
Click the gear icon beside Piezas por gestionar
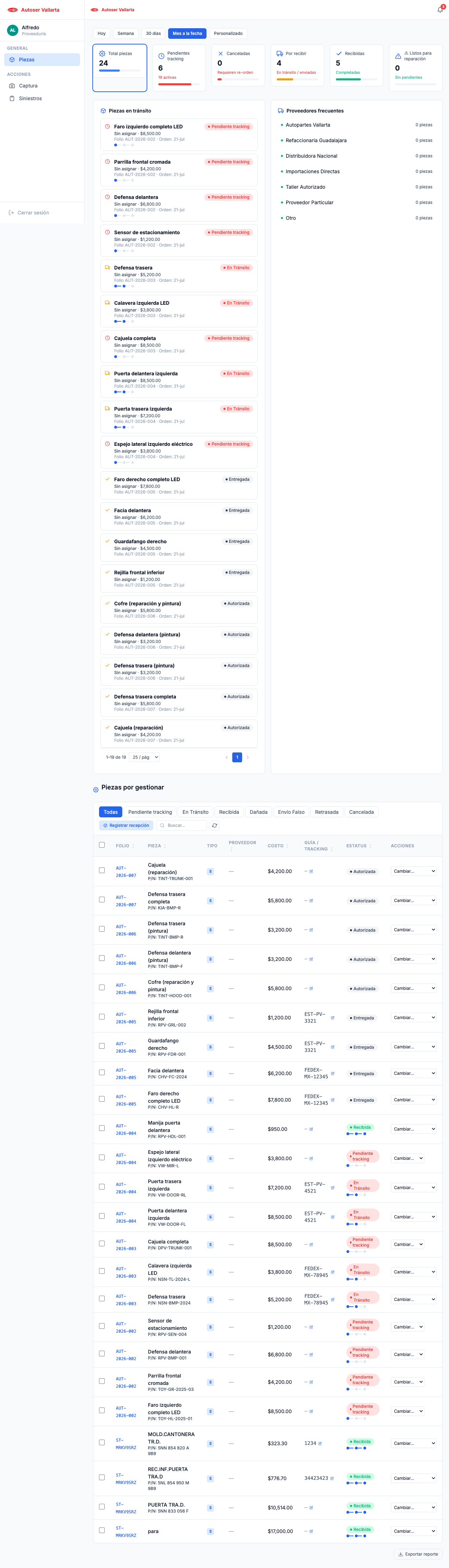coord(96,790)
